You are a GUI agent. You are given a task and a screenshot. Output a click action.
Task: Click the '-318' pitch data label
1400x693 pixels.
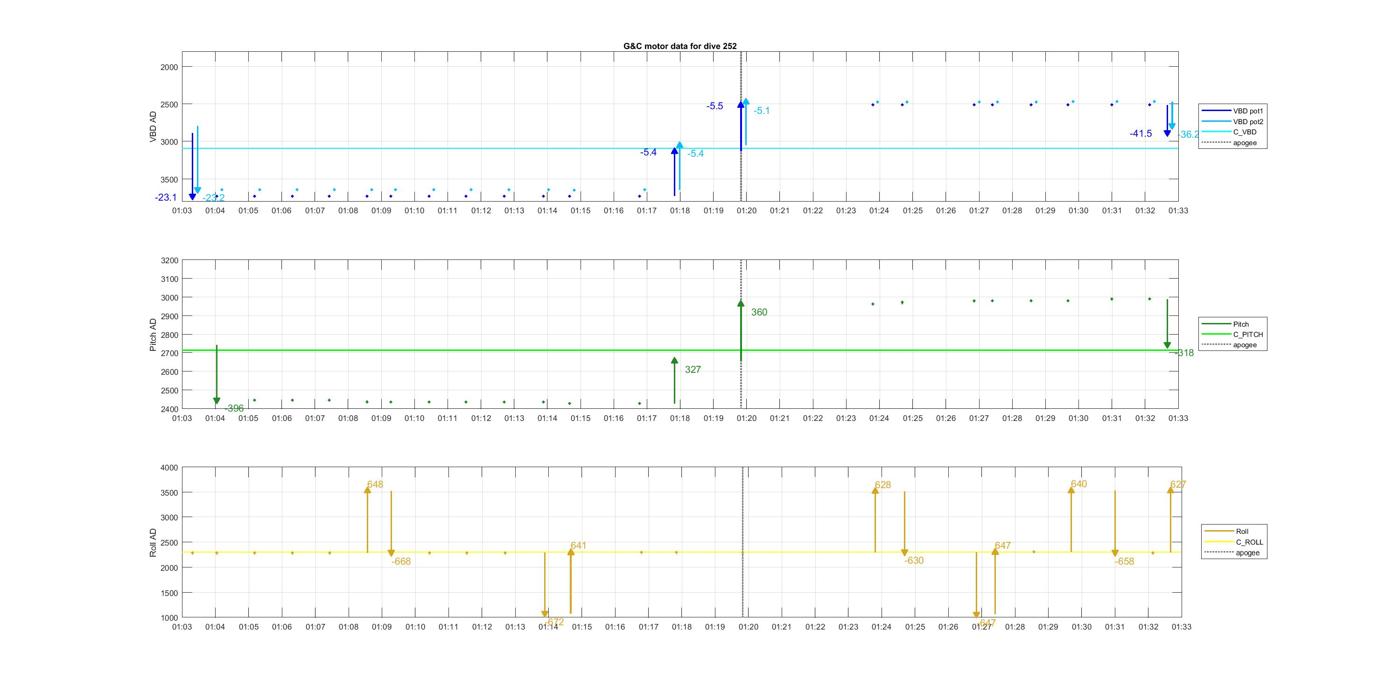(x=1184, y=353)
